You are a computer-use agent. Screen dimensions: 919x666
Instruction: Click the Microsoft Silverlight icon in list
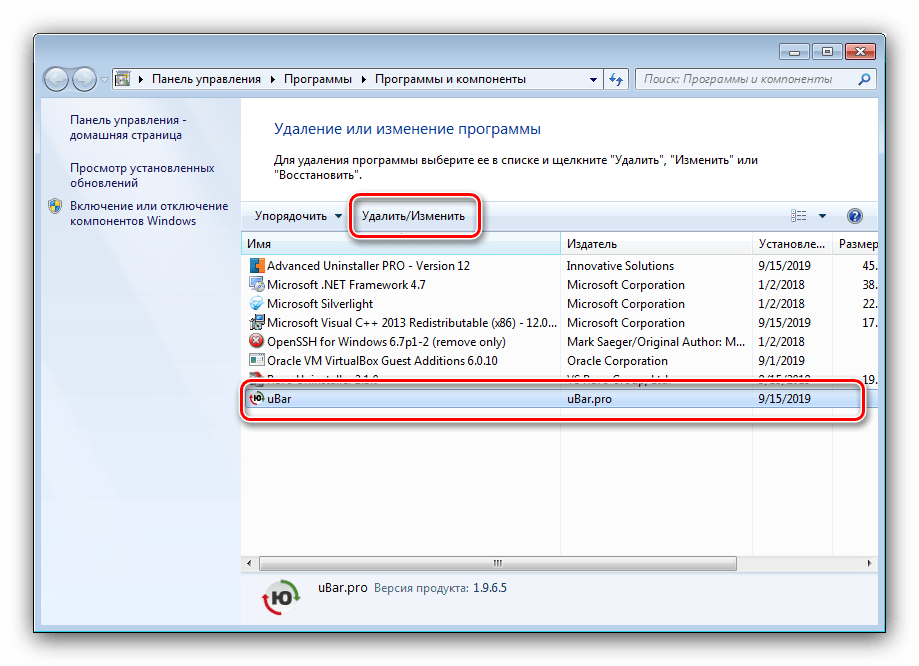tap(256, 304)
